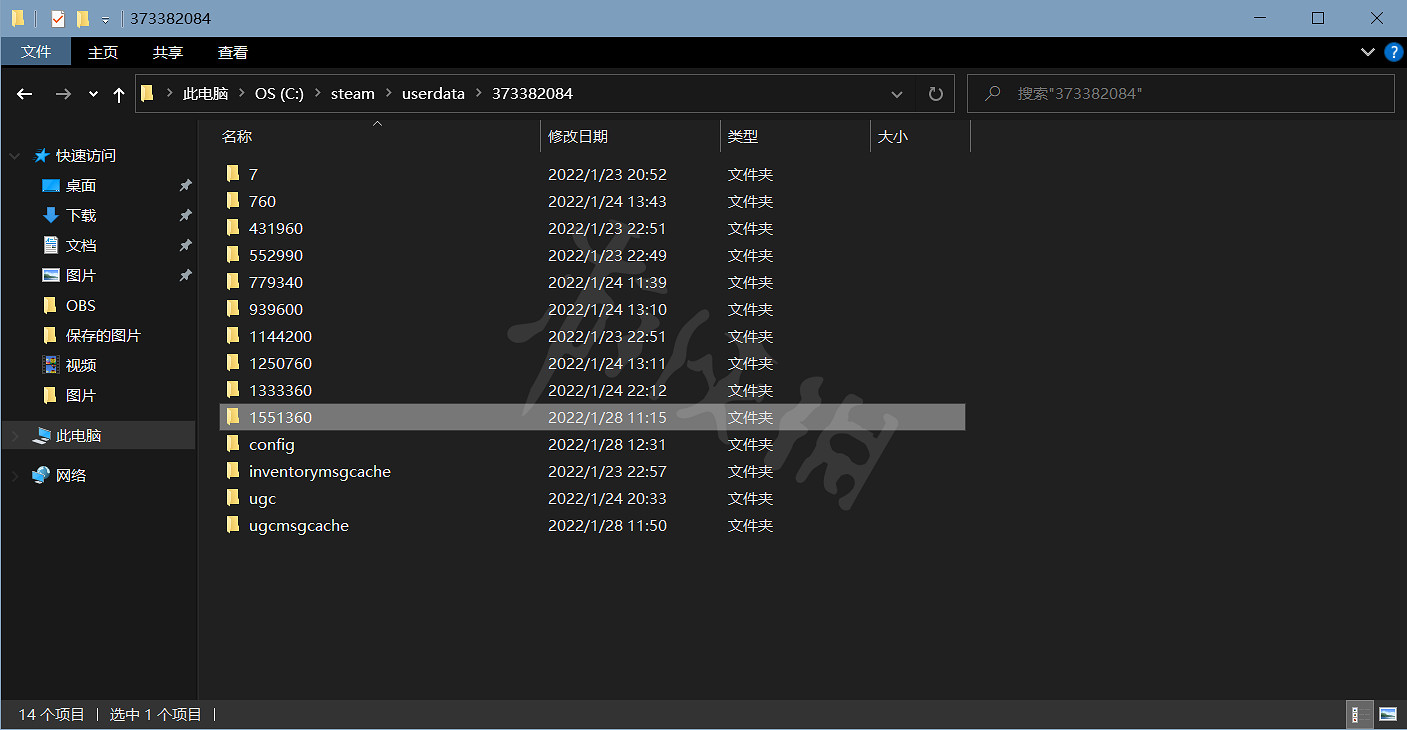This screenshot has height=730, width=1407.
Task: Open the recent locations dropdown next to navigation arrows
Action: coord(92,93)
